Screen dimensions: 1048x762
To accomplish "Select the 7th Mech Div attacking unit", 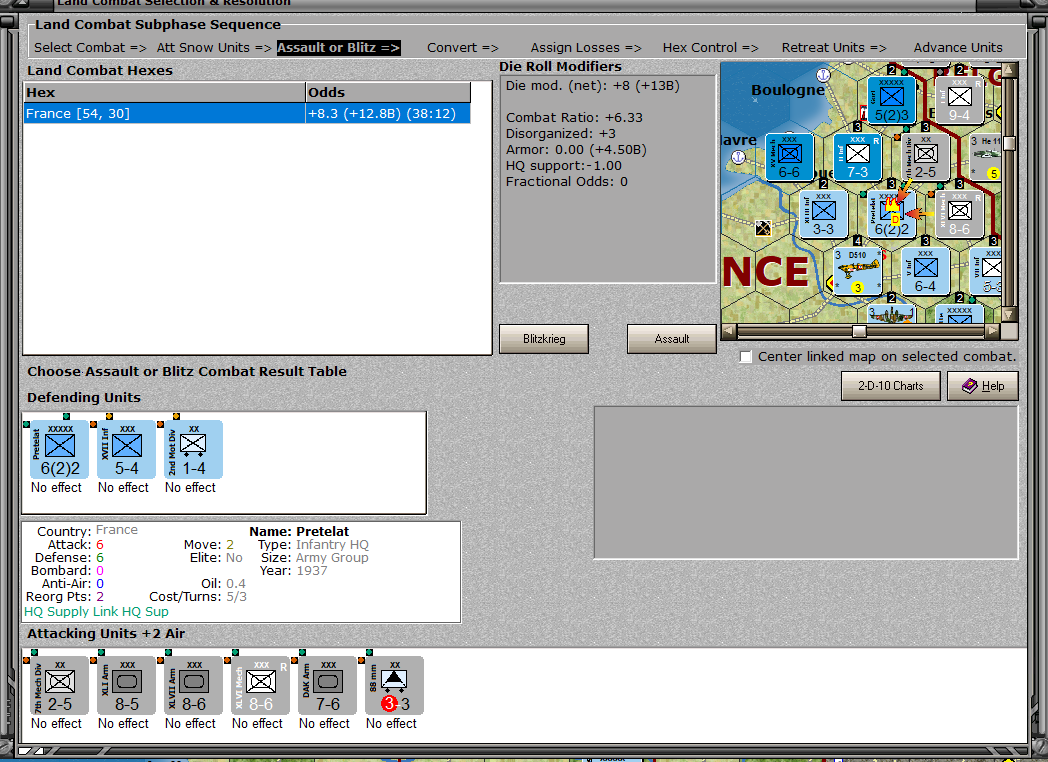I will [59, 685].
